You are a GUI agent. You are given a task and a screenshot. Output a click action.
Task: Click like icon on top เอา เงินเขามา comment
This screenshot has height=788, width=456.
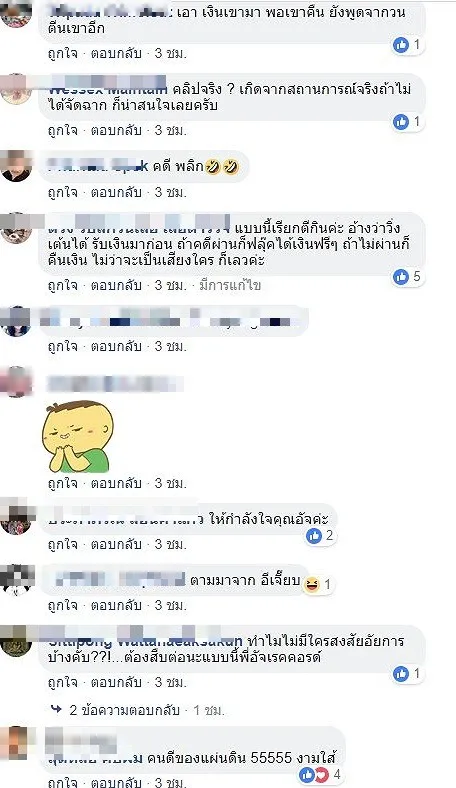[x=401, y=45]
